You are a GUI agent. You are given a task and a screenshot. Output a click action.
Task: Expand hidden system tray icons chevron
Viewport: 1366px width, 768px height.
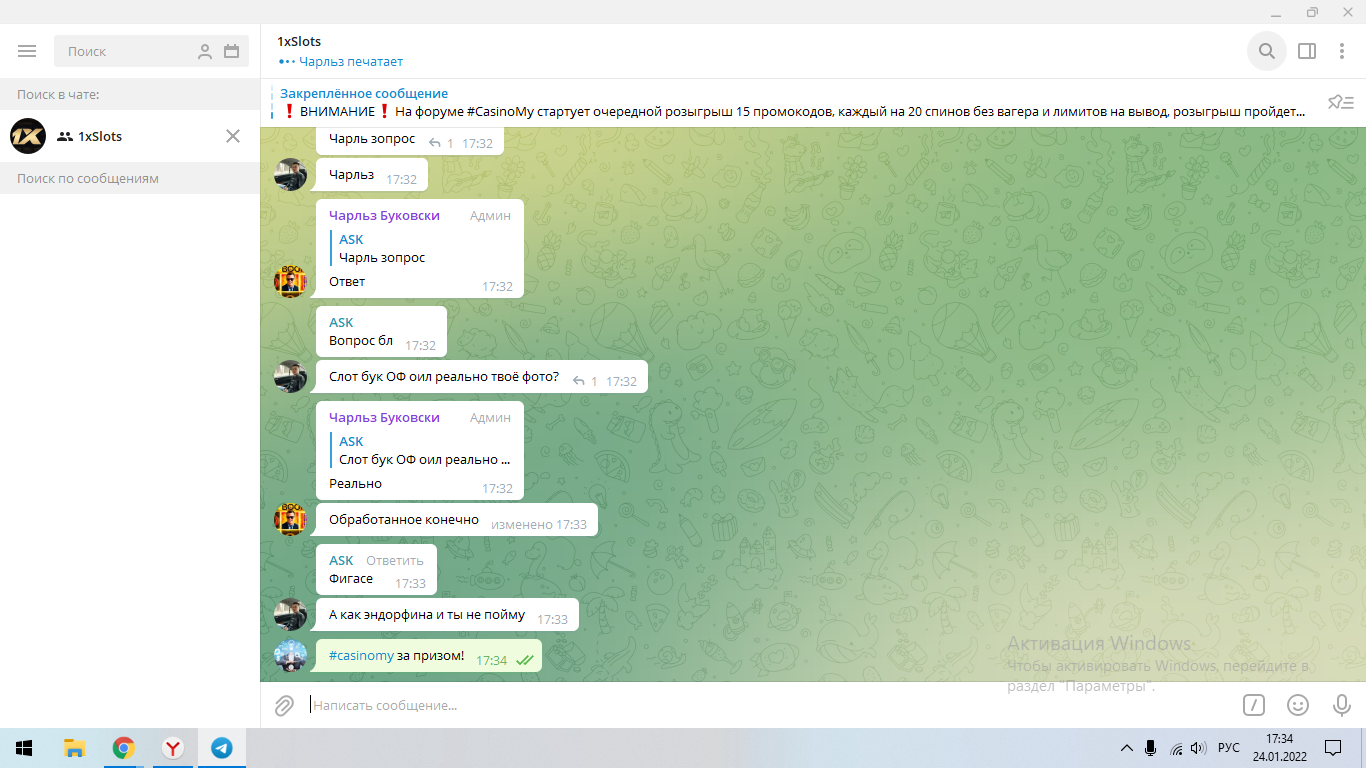[1127, 748]
